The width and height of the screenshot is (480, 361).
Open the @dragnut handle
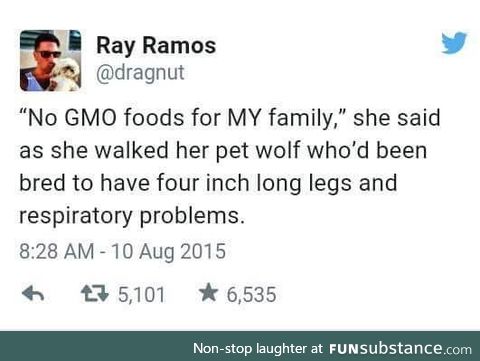(x=140, y=72)
